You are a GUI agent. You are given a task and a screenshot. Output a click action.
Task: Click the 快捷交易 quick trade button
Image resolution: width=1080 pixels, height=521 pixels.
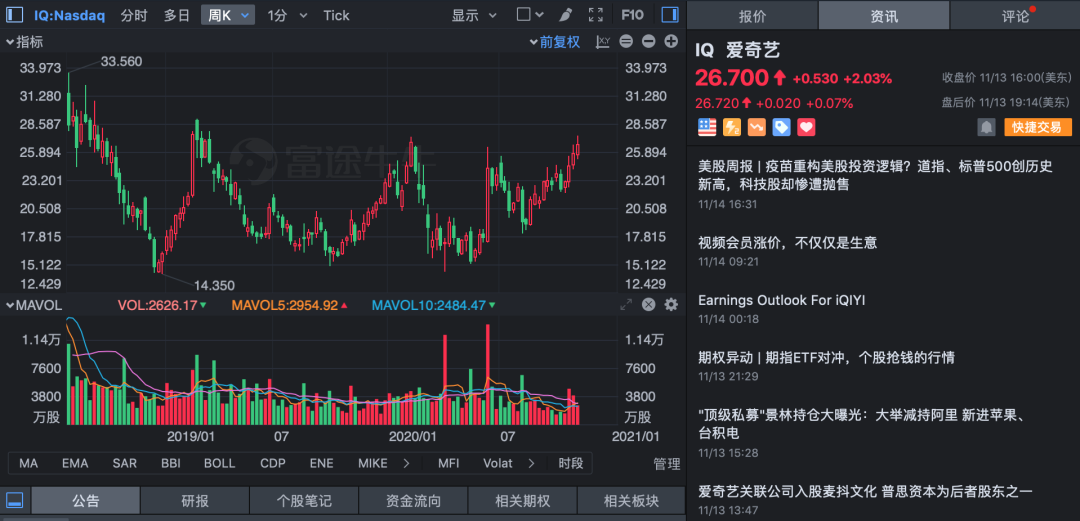point(1038,127)
